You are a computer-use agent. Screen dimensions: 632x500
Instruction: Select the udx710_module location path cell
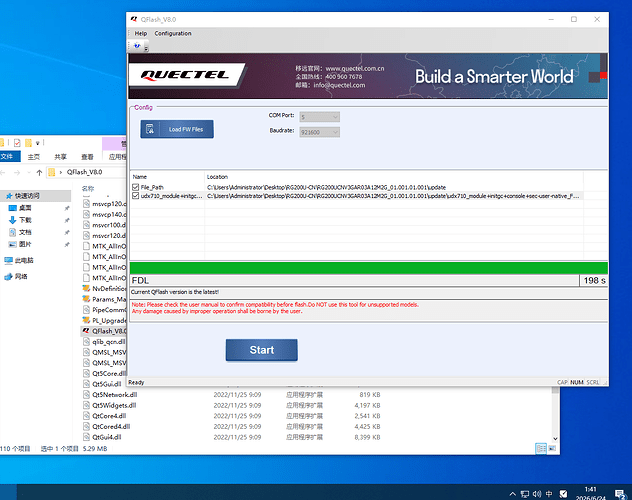[x=393, y=196]
